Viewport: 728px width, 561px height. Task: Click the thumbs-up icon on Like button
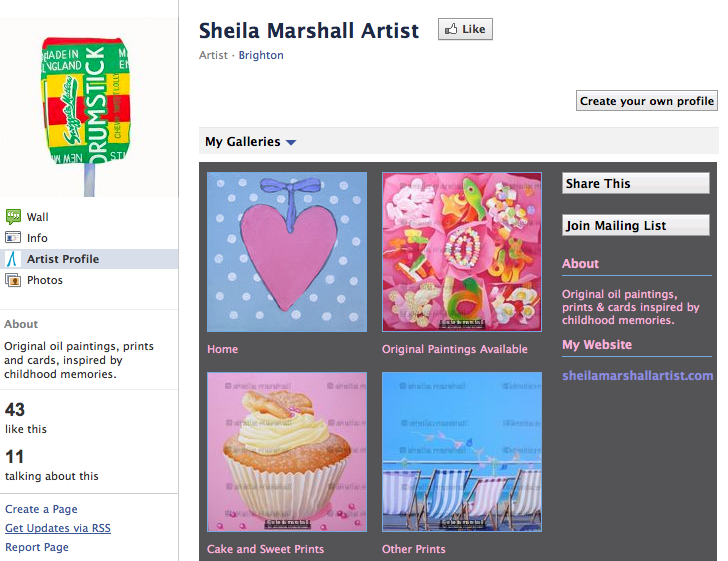pyautogui.click(x=451, y=29)
